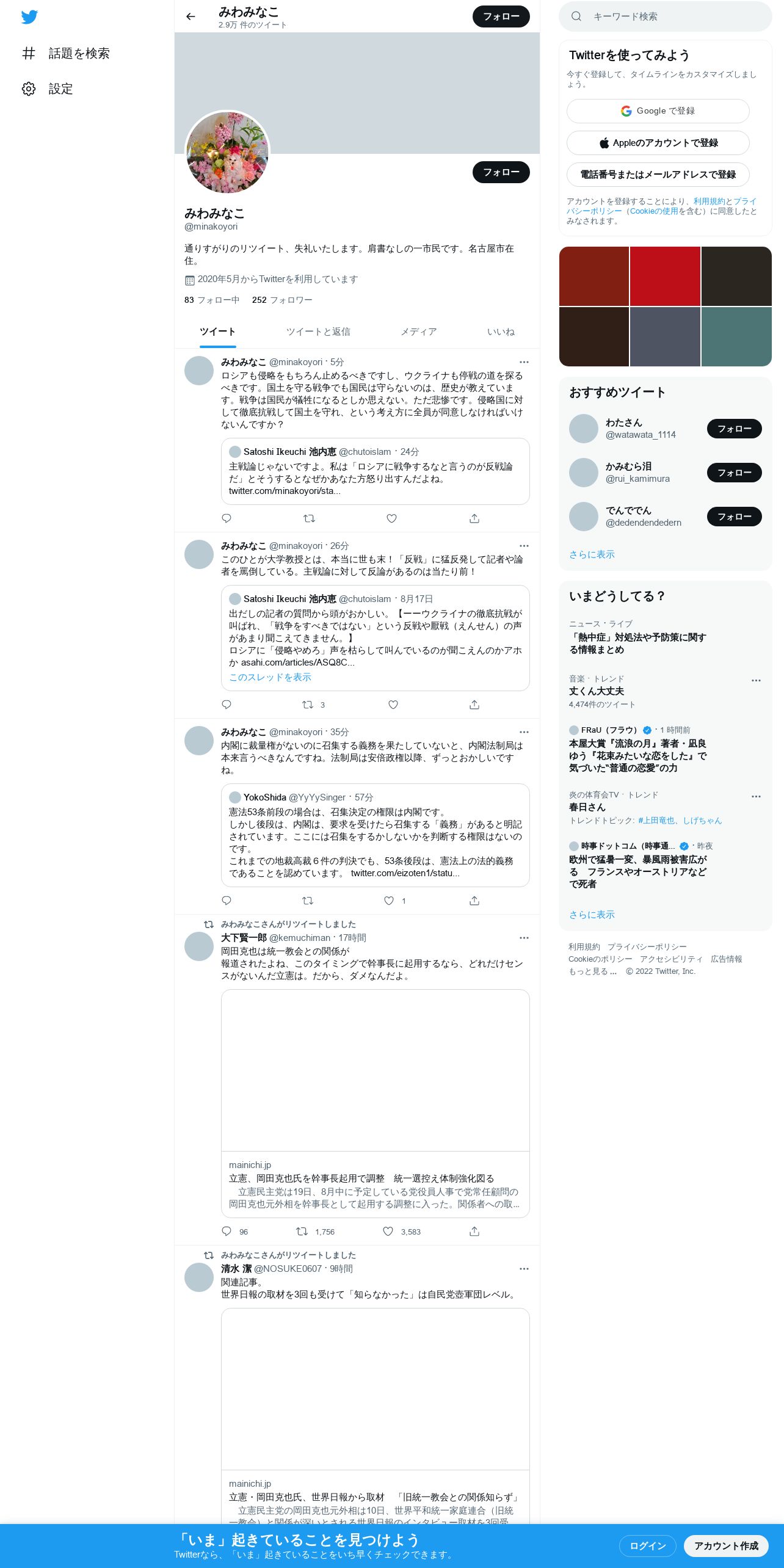Screen dimensions: 784x1568
Task: Open the settings gear in sidebar
Action: [x=29, y=89]
